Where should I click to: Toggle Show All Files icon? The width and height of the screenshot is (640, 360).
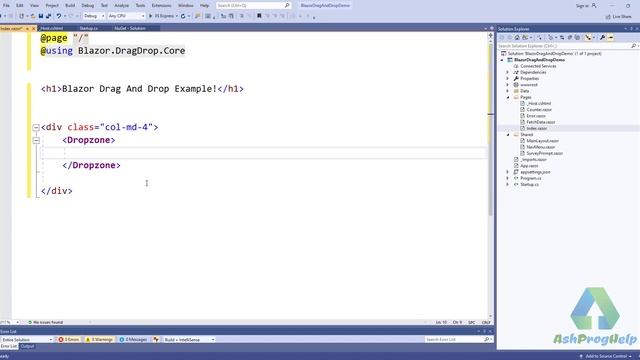pyautogui.click(x=577, y=38)
